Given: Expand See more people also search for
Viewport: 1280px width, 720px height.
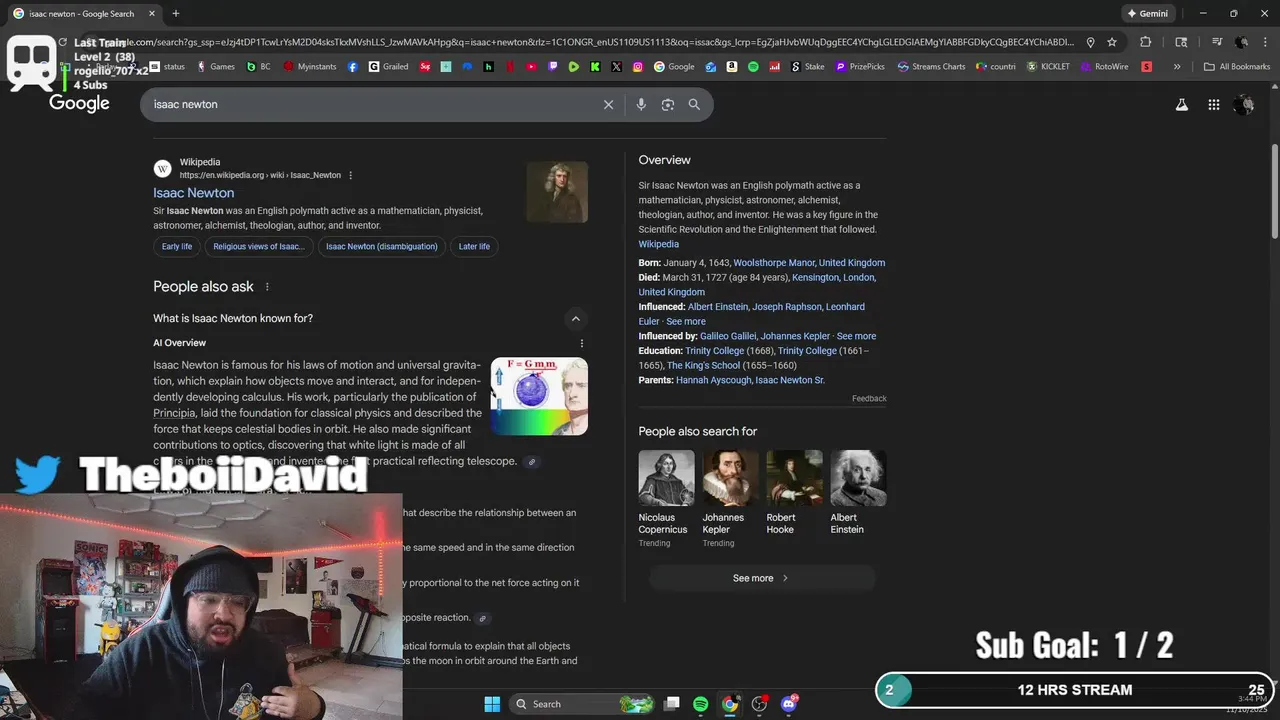Looking at the screenshot, I should (x=761, y=578).
